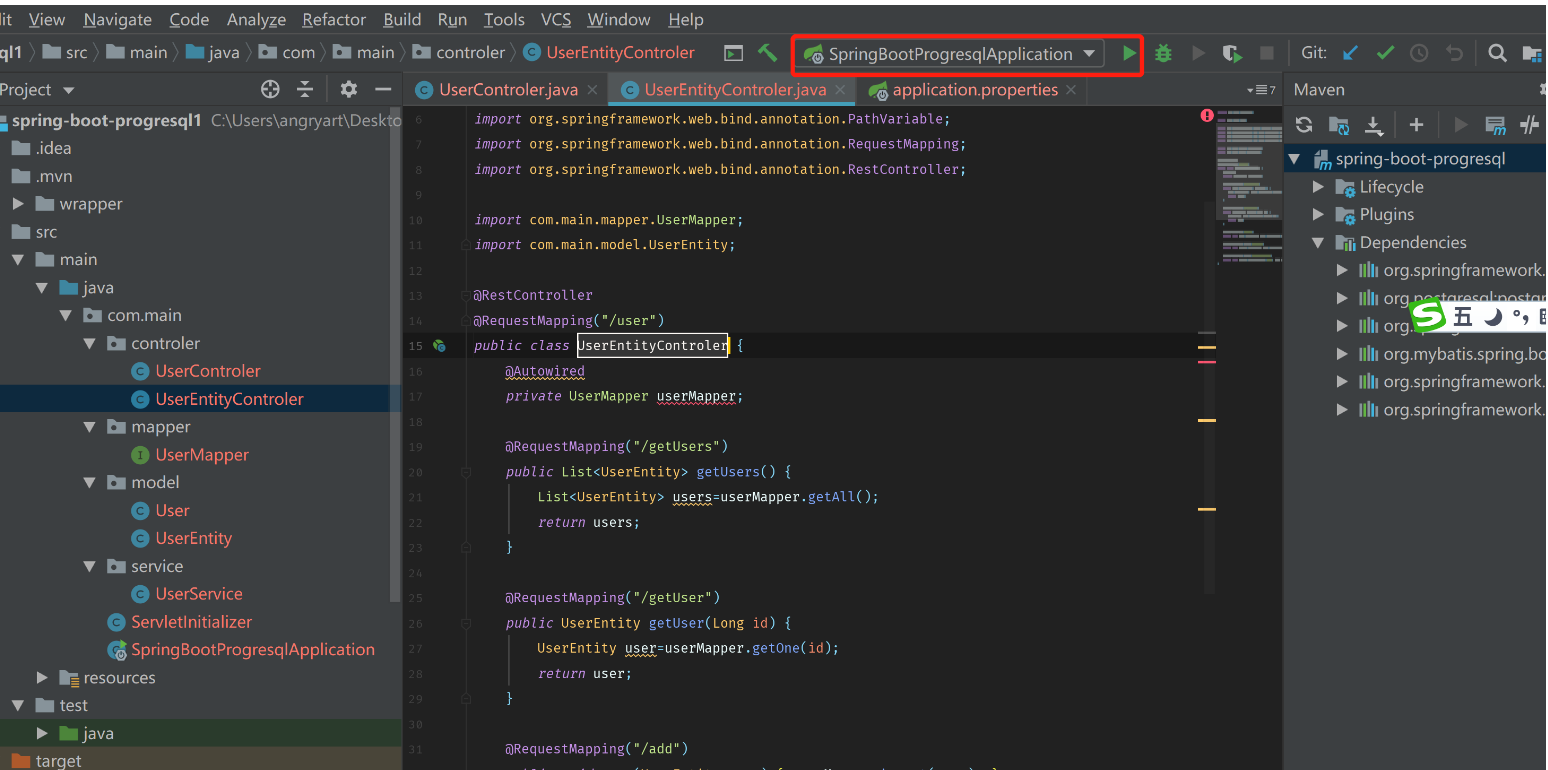Close the UserEntityControler.java tab

coord(841,90)
